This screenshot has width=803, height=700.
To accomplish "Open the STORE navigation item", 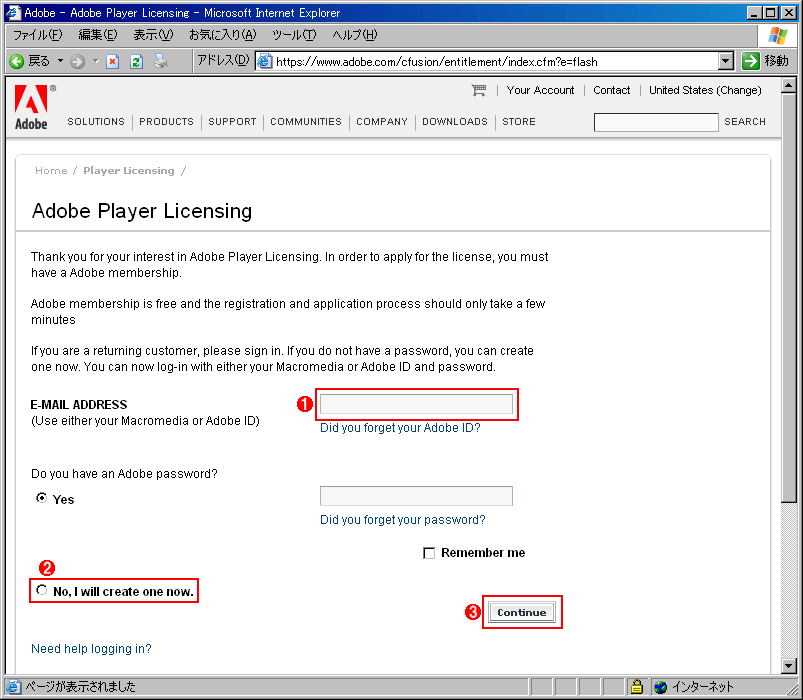I will [x=519, y=122].
